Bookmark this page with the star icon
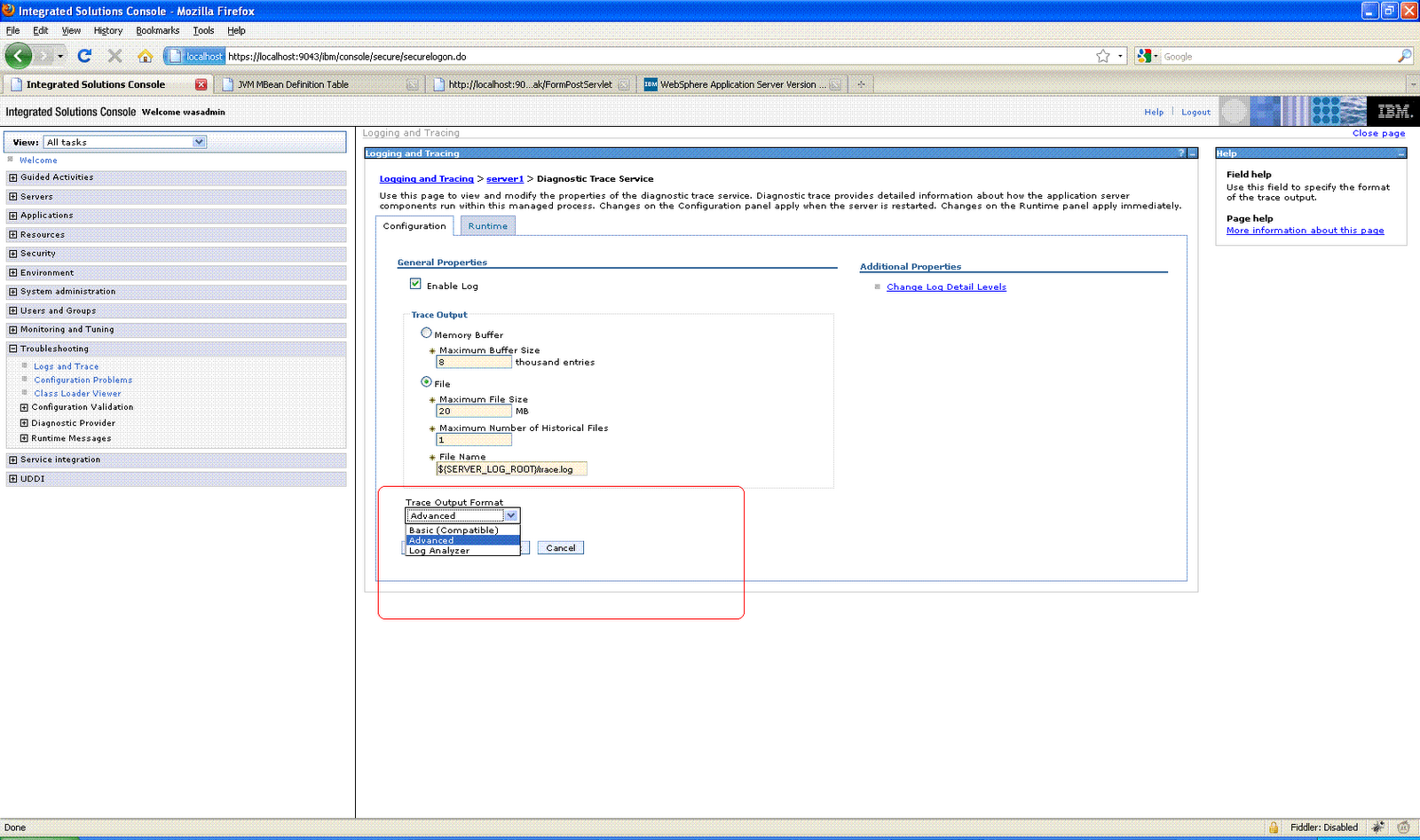 pos(1103,56)
